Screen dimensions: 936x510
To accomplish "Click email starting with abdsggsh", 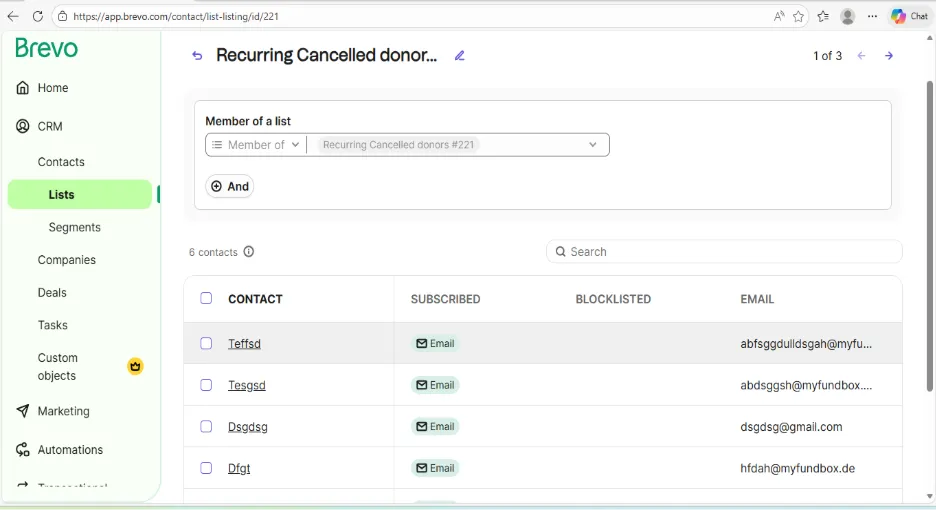I will point(806,385).
